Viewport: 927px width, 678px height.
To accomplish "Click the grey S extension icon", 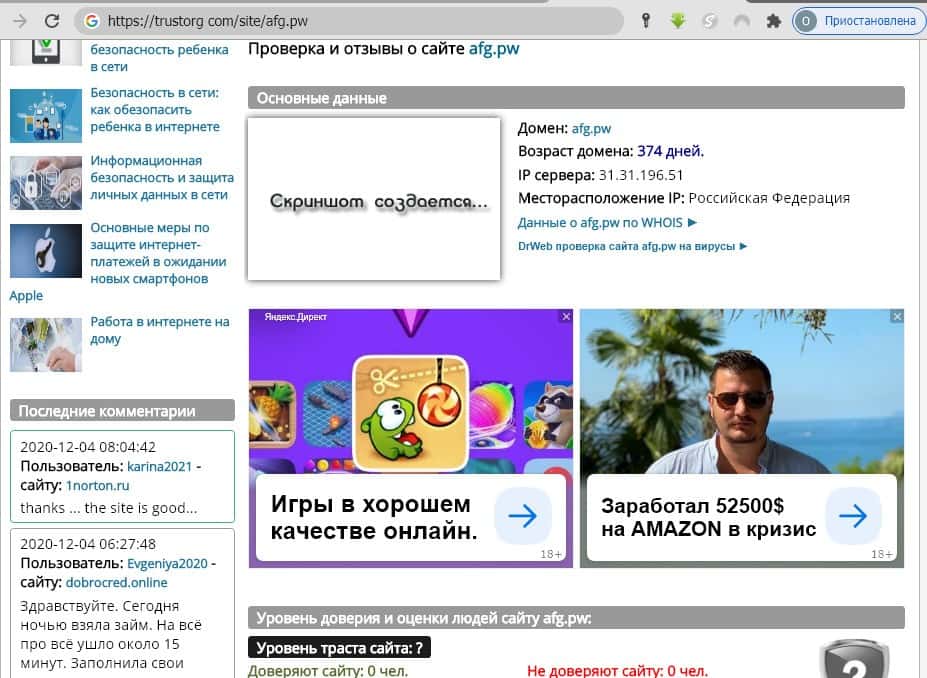I will [709, 21].
